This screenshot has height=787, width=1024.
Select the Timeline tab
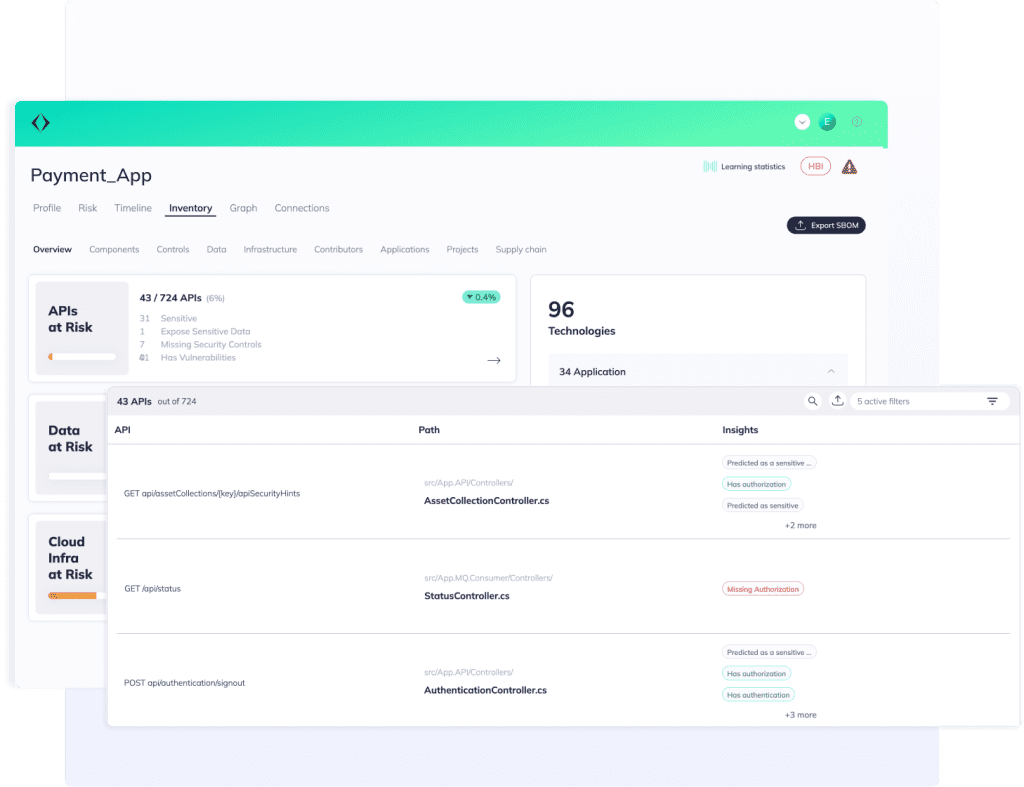click(133, 208)
